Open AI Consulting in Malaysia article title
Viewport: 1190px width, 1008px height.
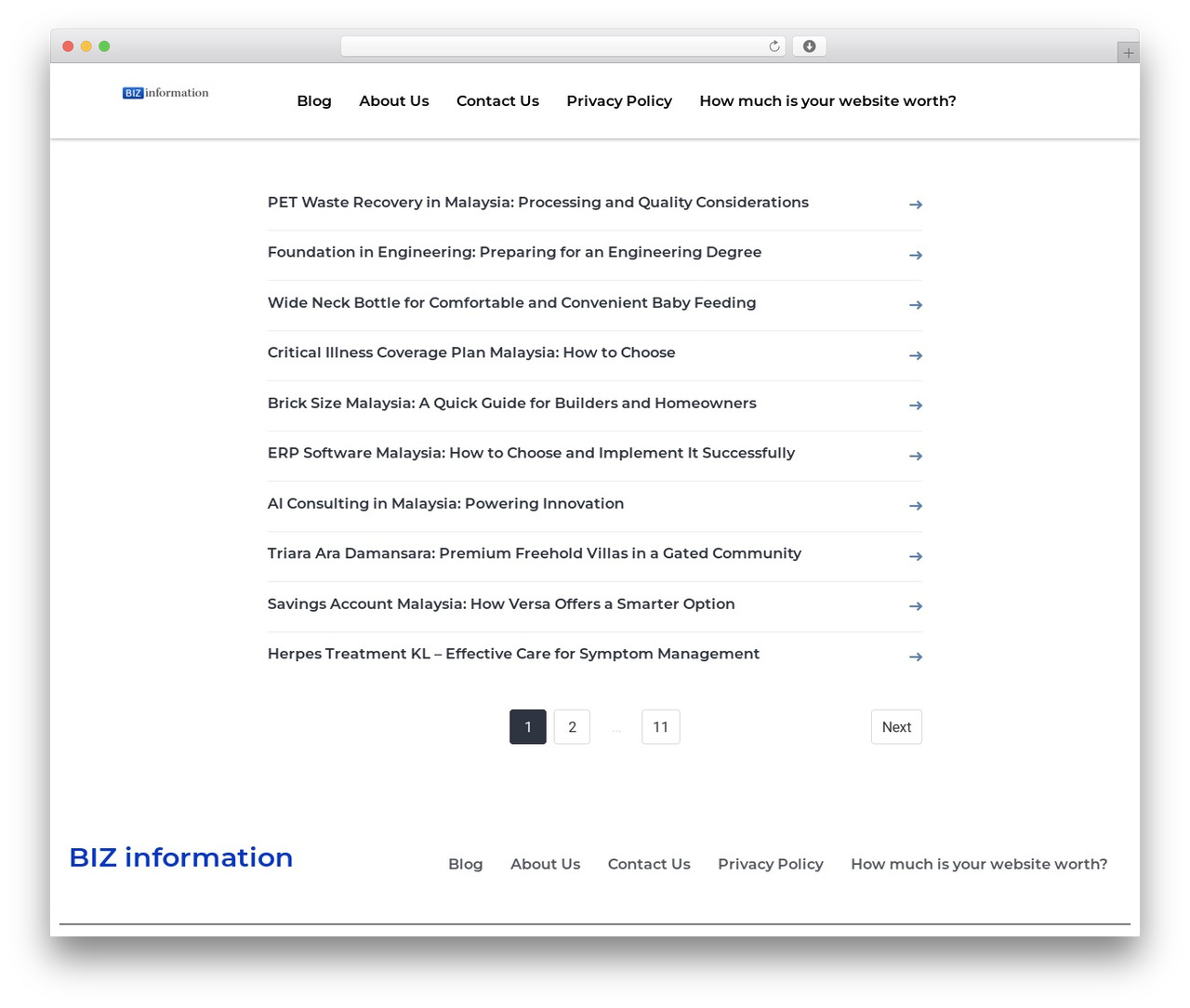point(446,504)
